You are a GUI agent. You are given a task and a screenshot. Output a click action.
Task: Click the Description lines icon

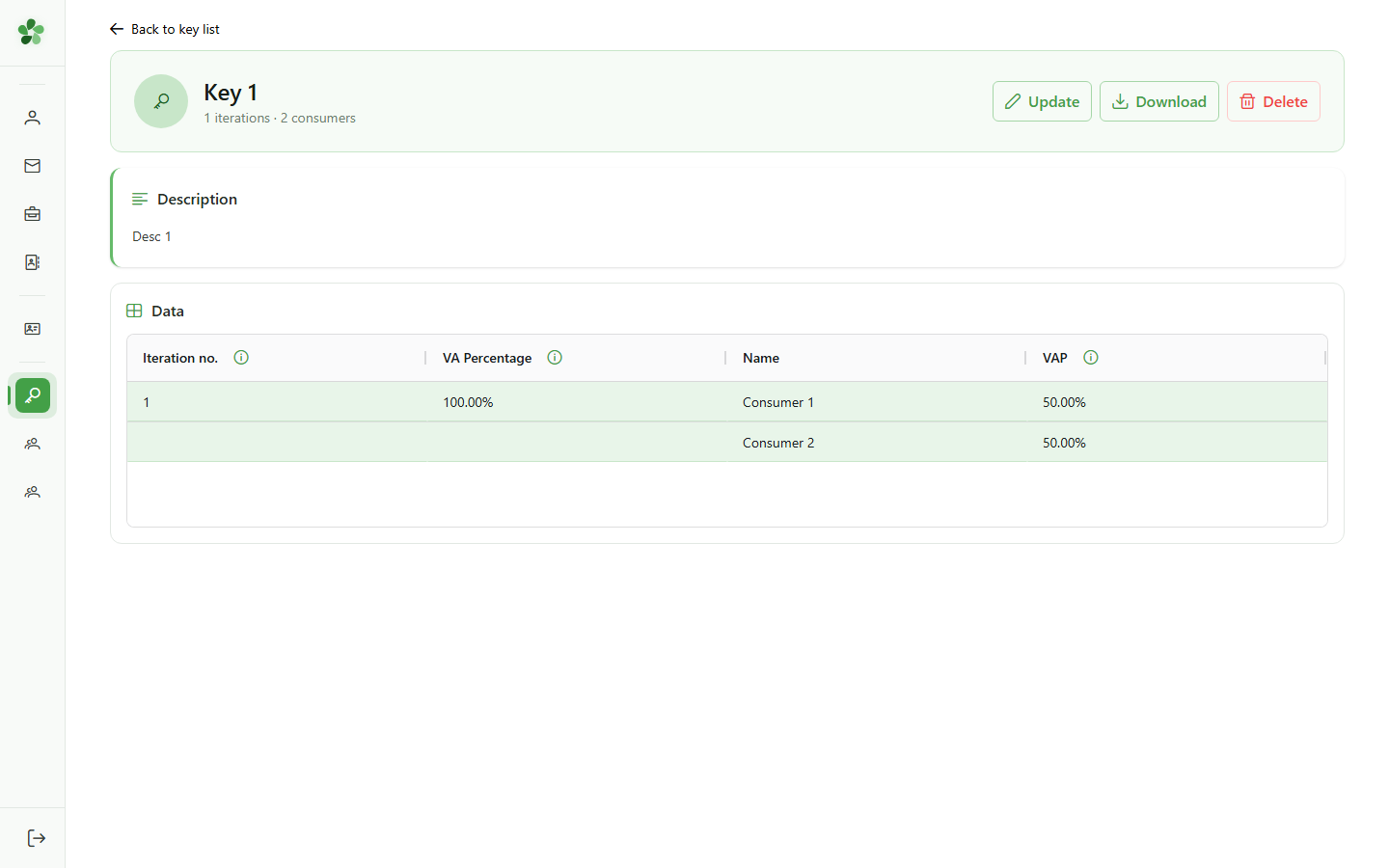(140, 199)
